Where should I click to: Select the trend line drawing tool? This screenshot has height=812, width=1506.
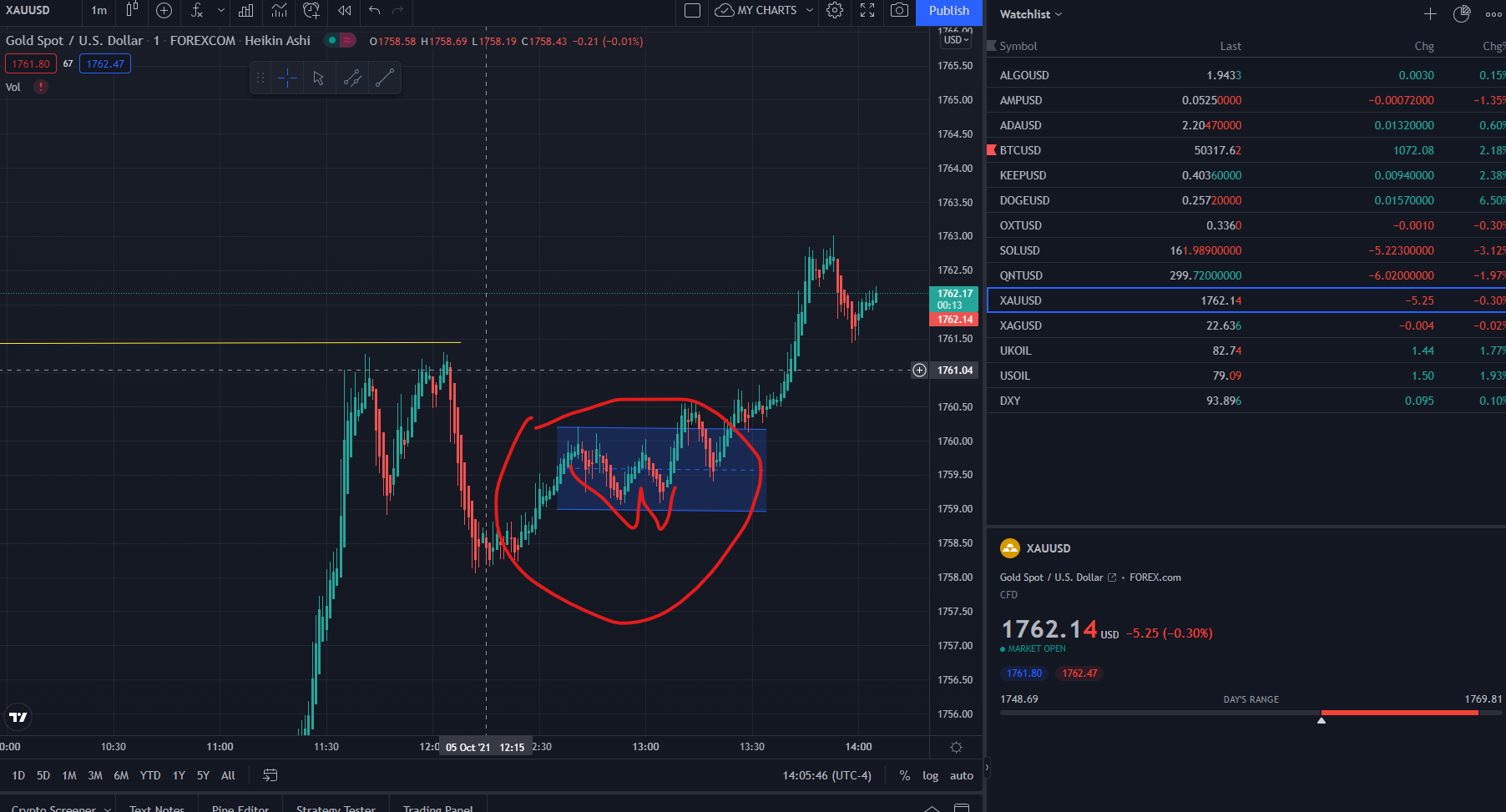[x=385, y=78]
